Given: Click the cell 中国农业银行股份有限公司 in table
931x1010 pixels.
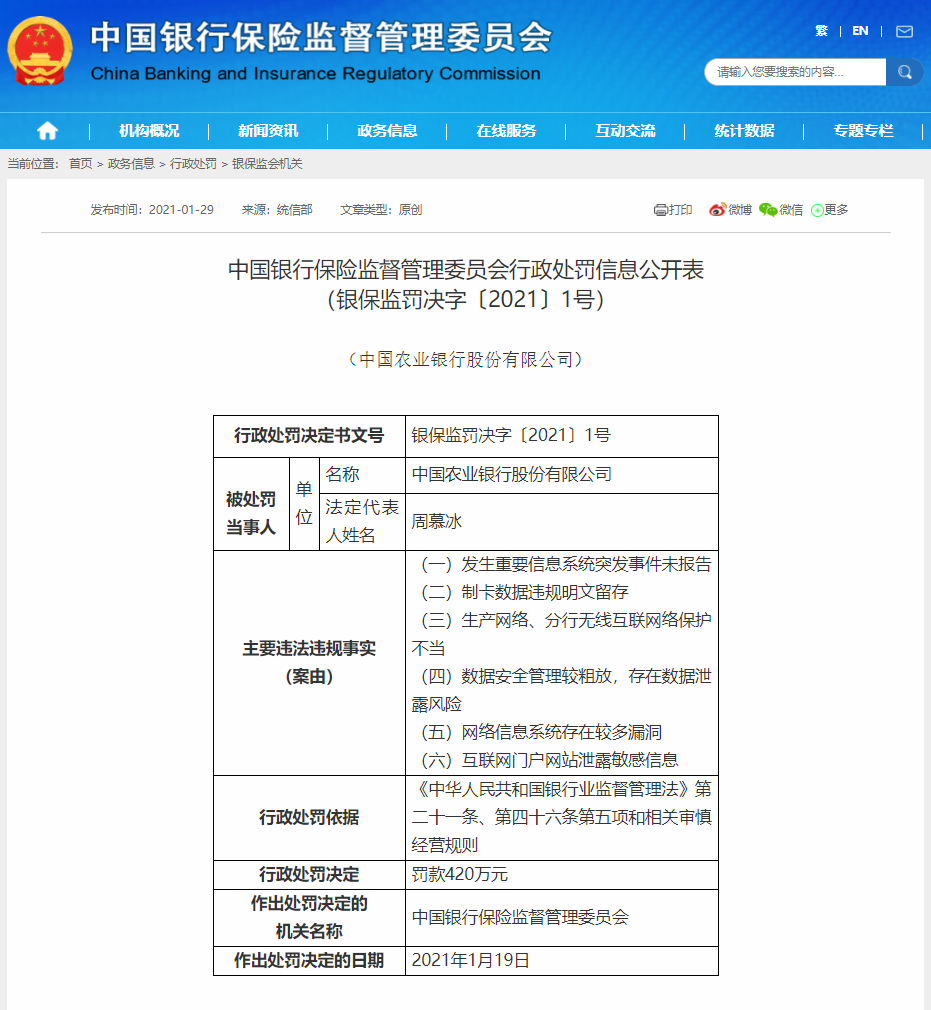Looking at the screenshot, I should pos(562,475).
